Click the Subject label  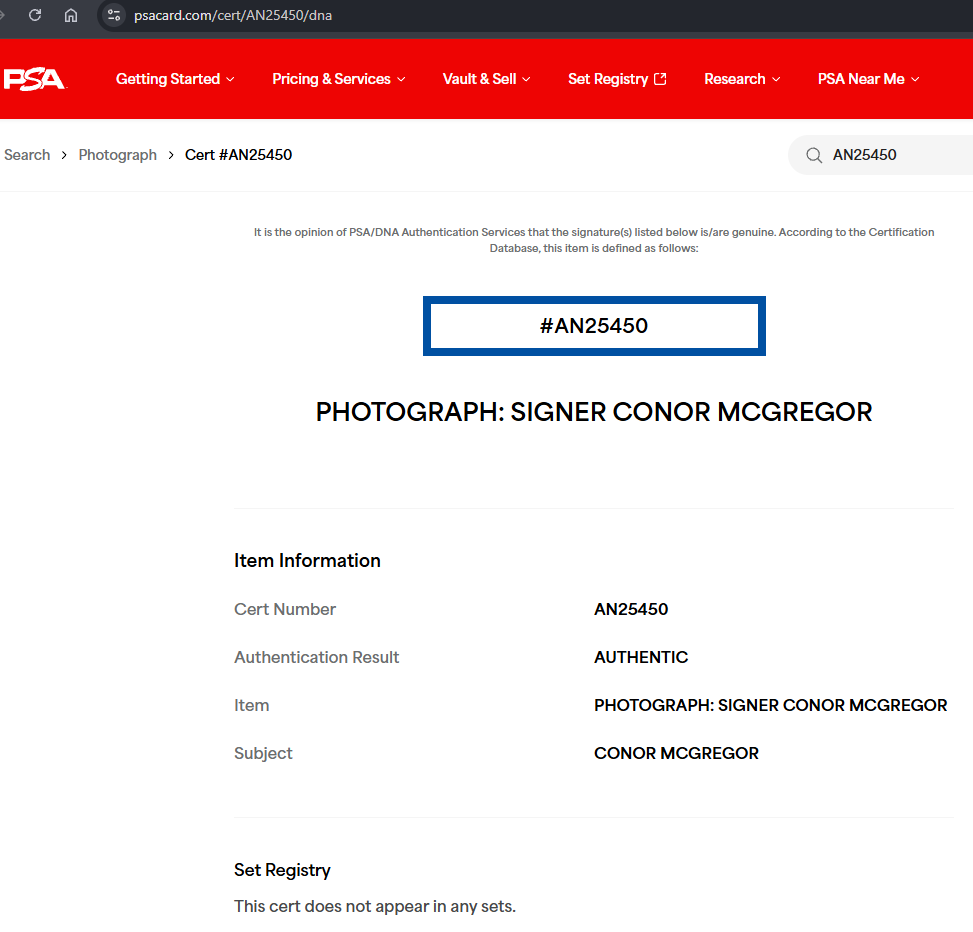pos(263,753)
